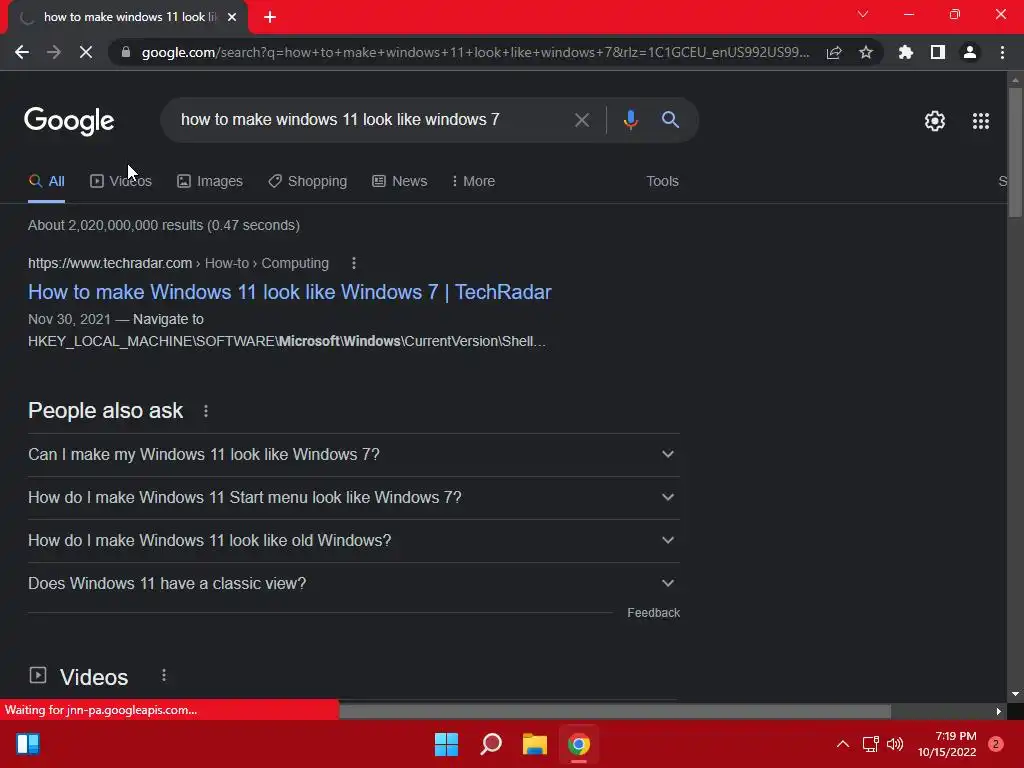Switch to the Shopping tab
The height and width of the screenshot is (768, 1024).
308,182
